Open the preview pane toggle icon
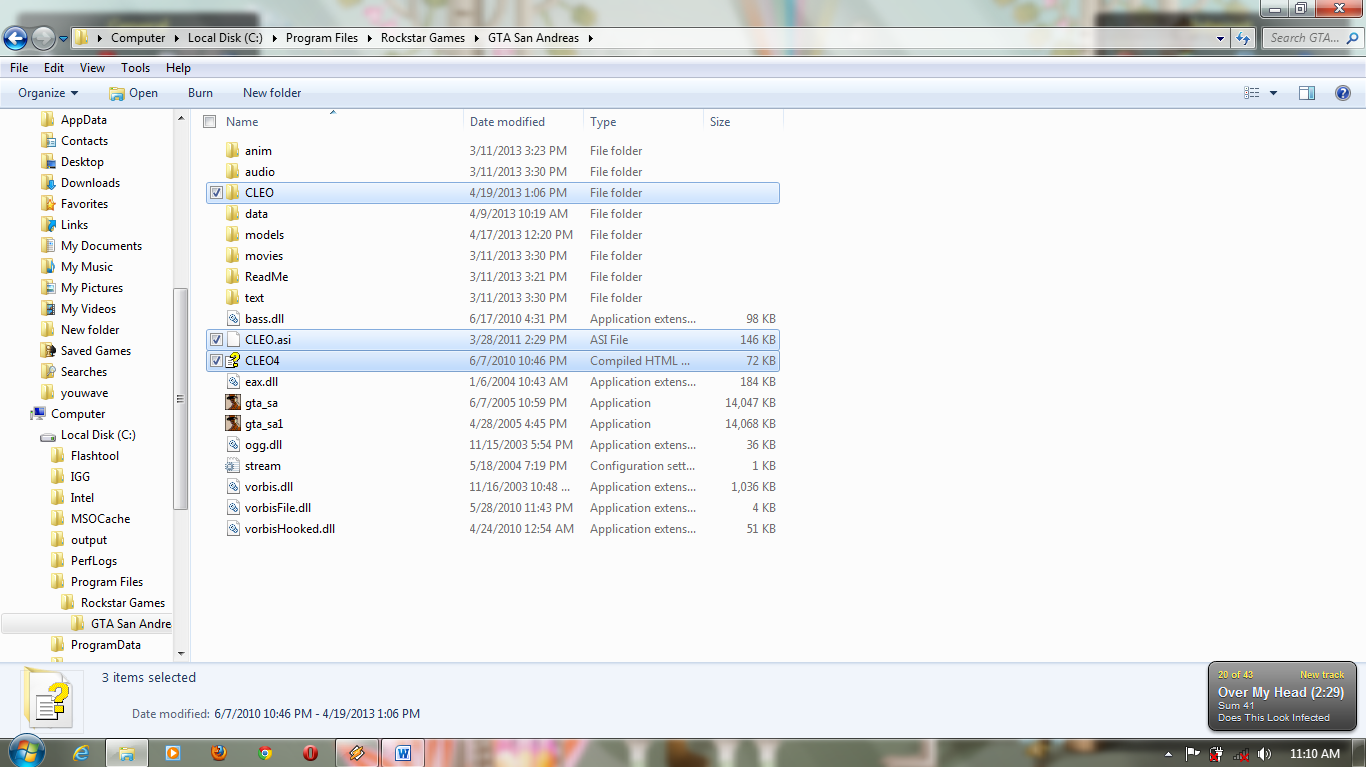 click(x=1307, y=93)
